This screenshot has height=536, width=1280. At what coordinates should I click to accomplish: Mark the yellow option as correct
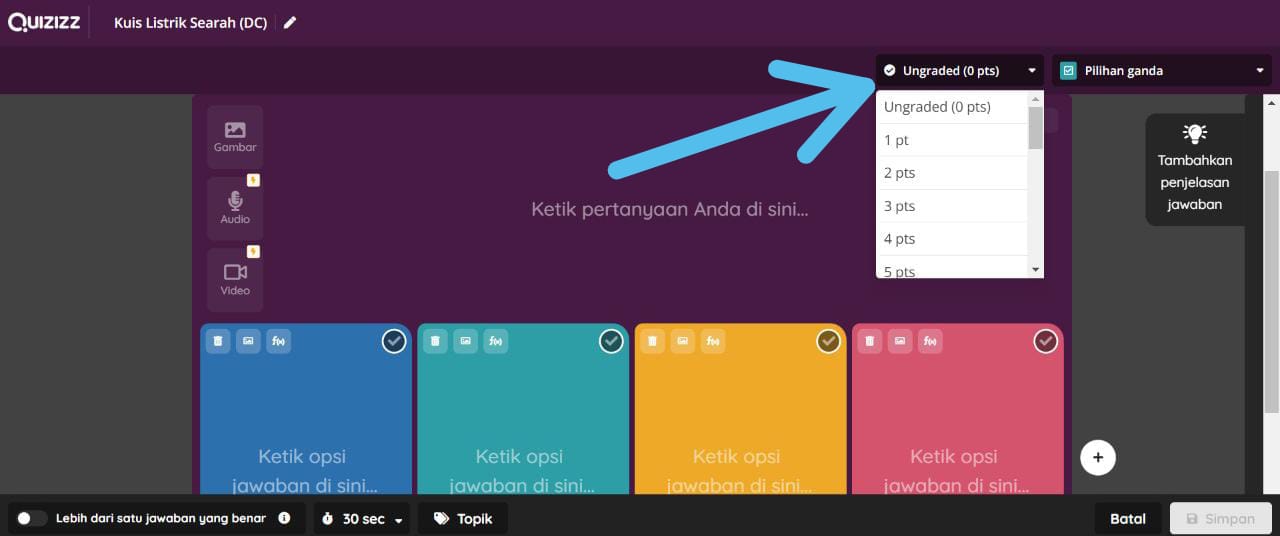coord(828,342)
